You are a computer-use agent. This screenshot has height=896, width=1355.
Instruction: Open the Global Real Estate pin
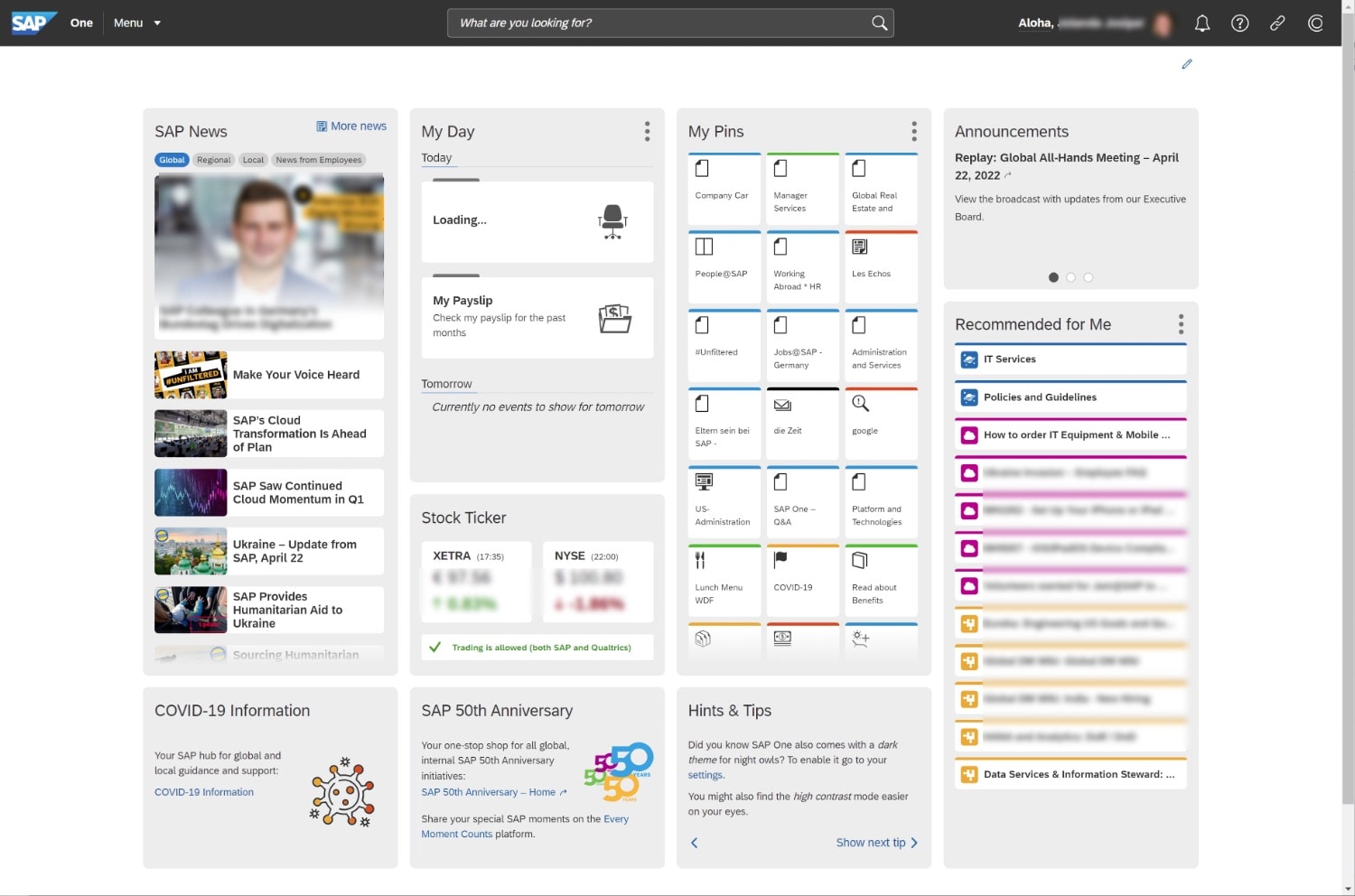pos(881,189)
